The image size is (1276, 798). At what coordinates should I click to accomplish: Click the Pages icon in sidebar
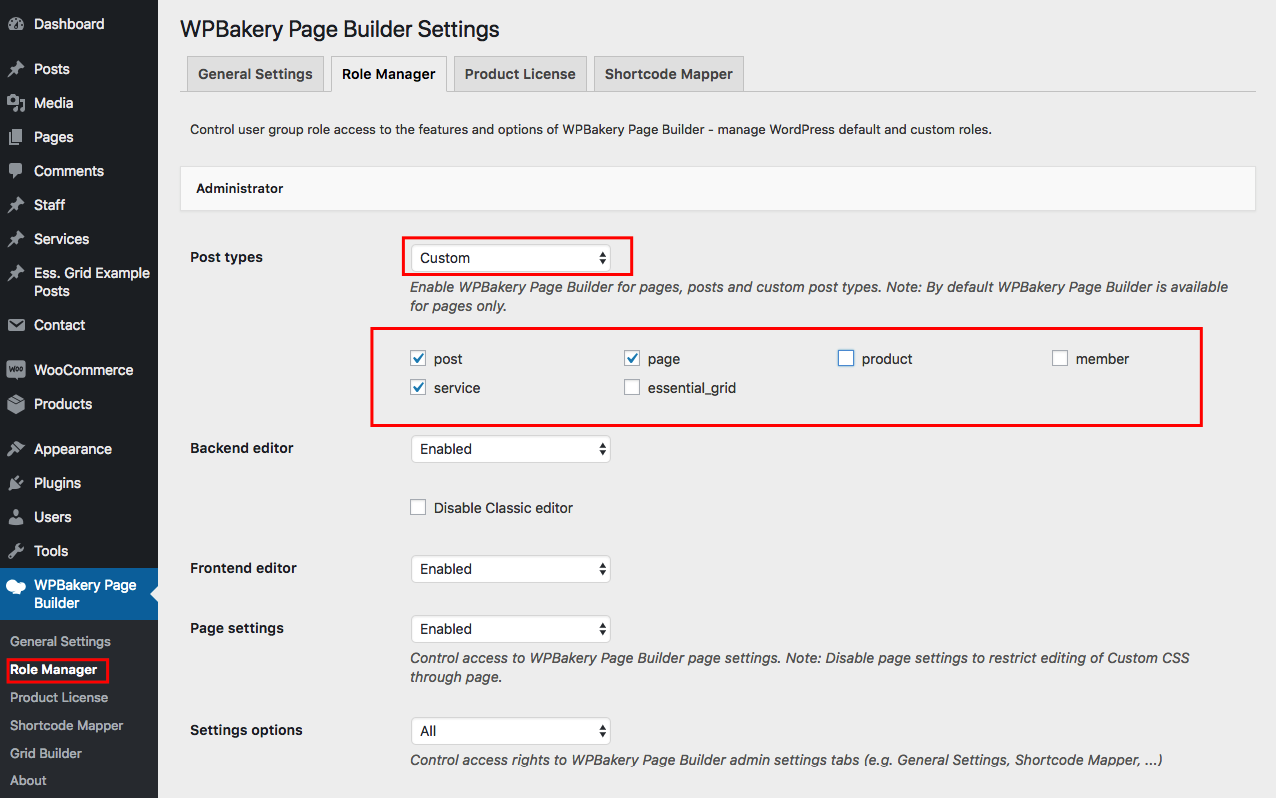[16, 137]
